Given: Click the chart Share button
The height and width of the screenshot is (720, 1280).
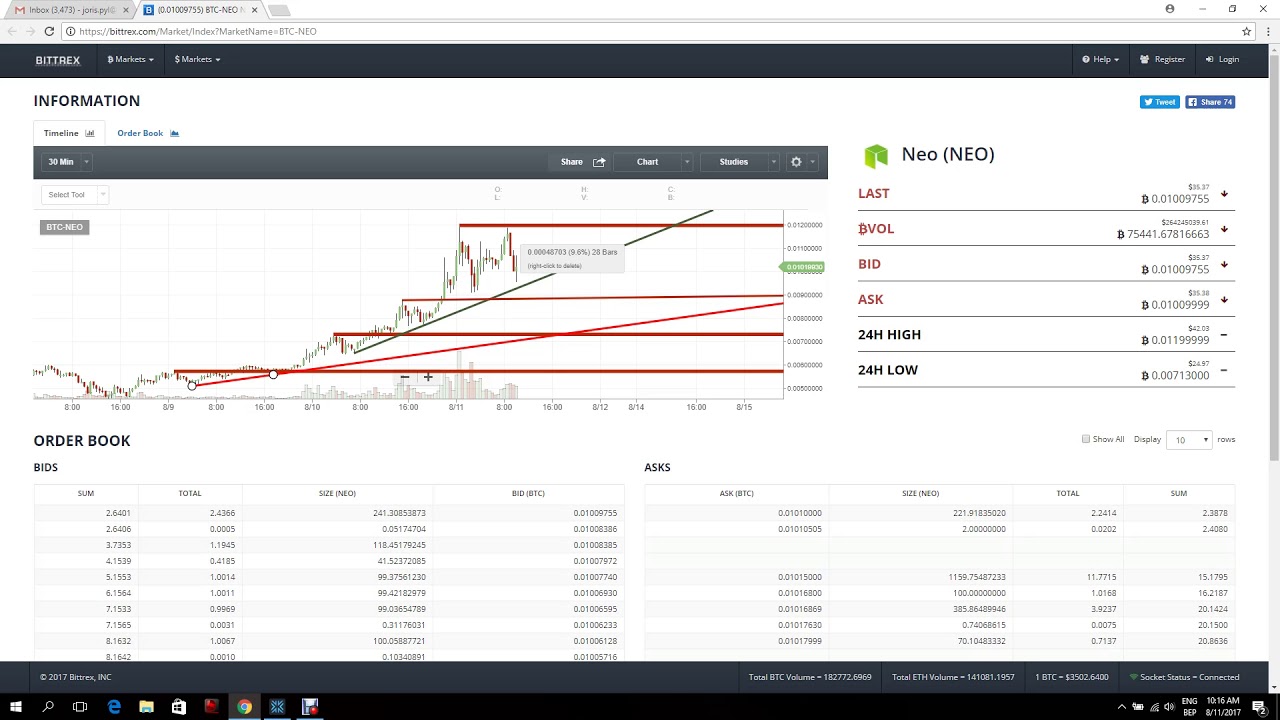Looking at the screenshot, I should pos(582,162).
